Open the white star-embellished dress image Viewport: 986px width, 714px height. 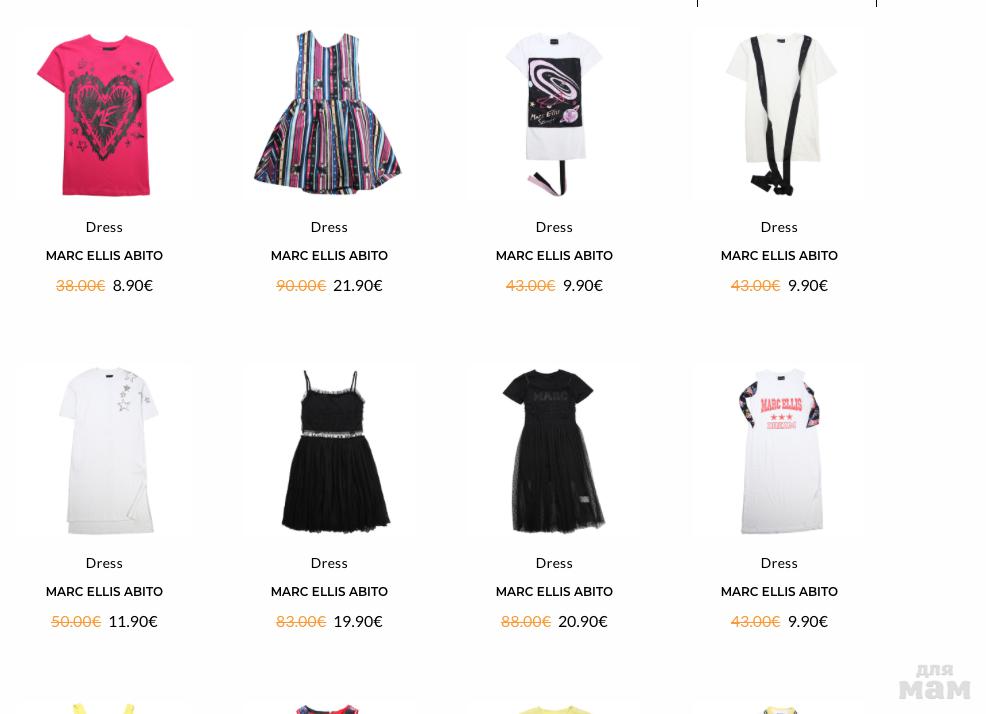point(107,450)
